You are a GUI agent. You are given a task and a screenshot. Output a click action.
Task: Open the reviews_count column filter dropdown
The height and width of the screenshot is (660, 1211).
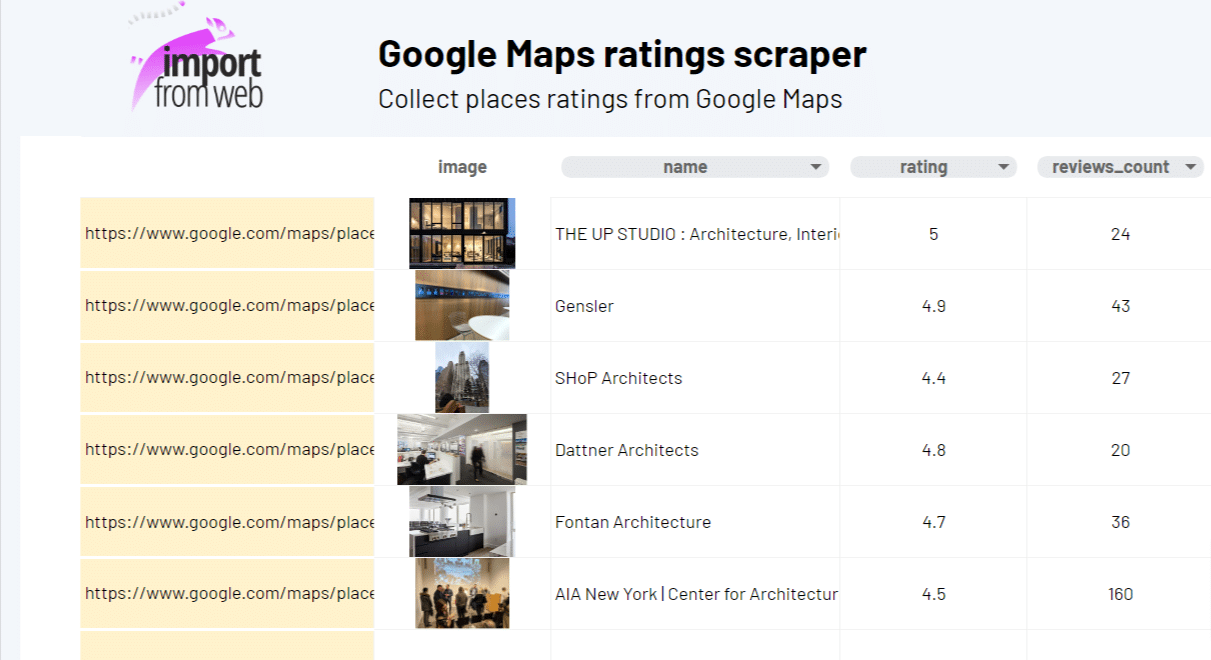point(1190,168)
